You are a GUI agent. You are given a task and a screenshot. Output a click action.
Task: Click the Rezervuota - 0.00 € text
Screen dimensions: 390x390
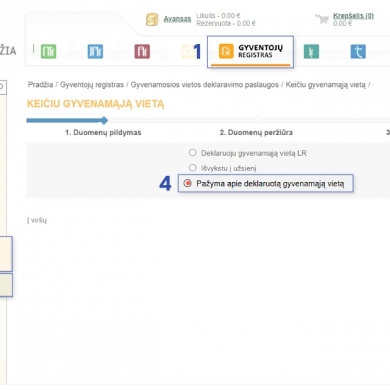(226, 23)
